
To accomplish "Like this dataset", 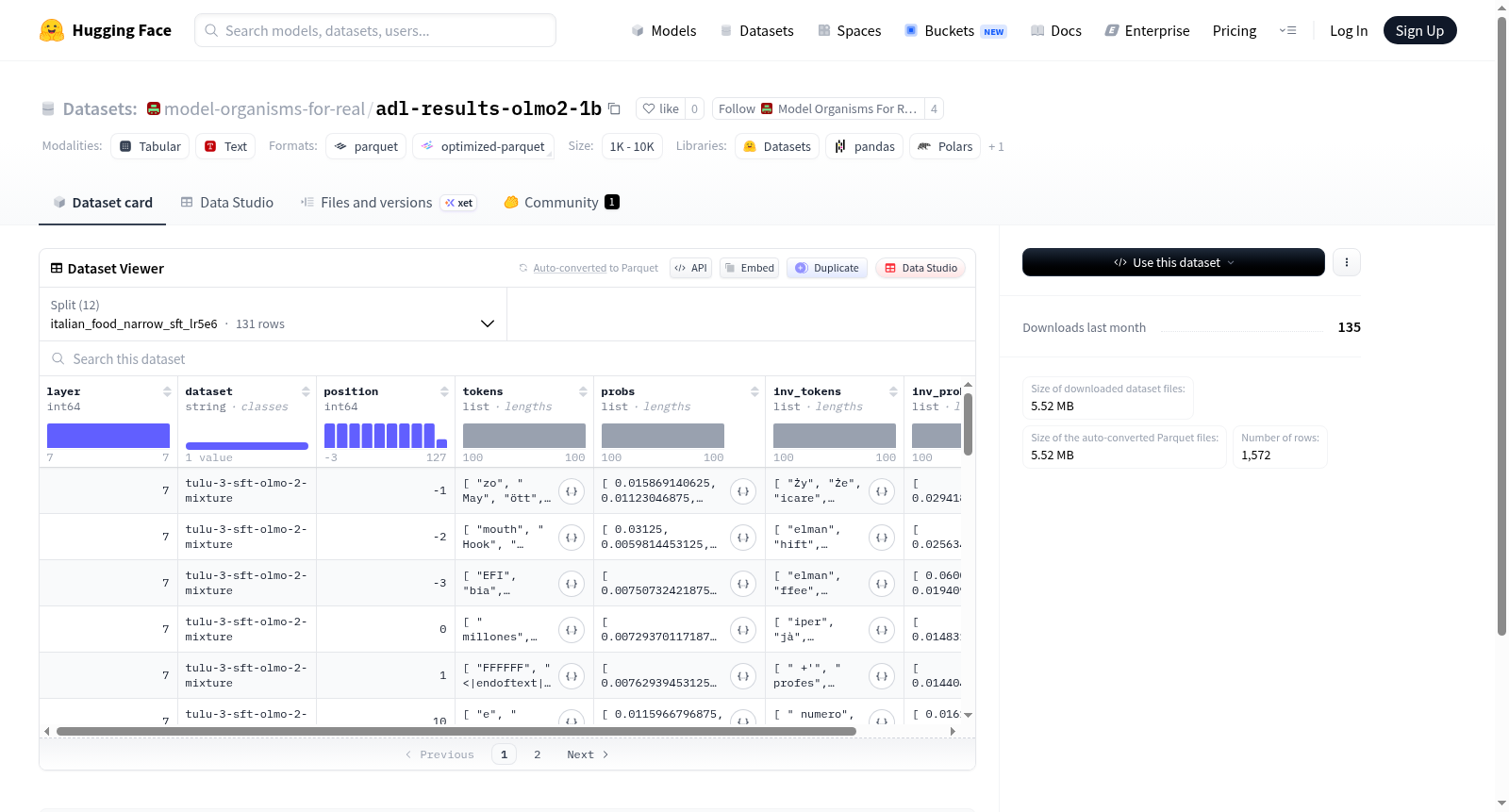I will tap(660, 108).
